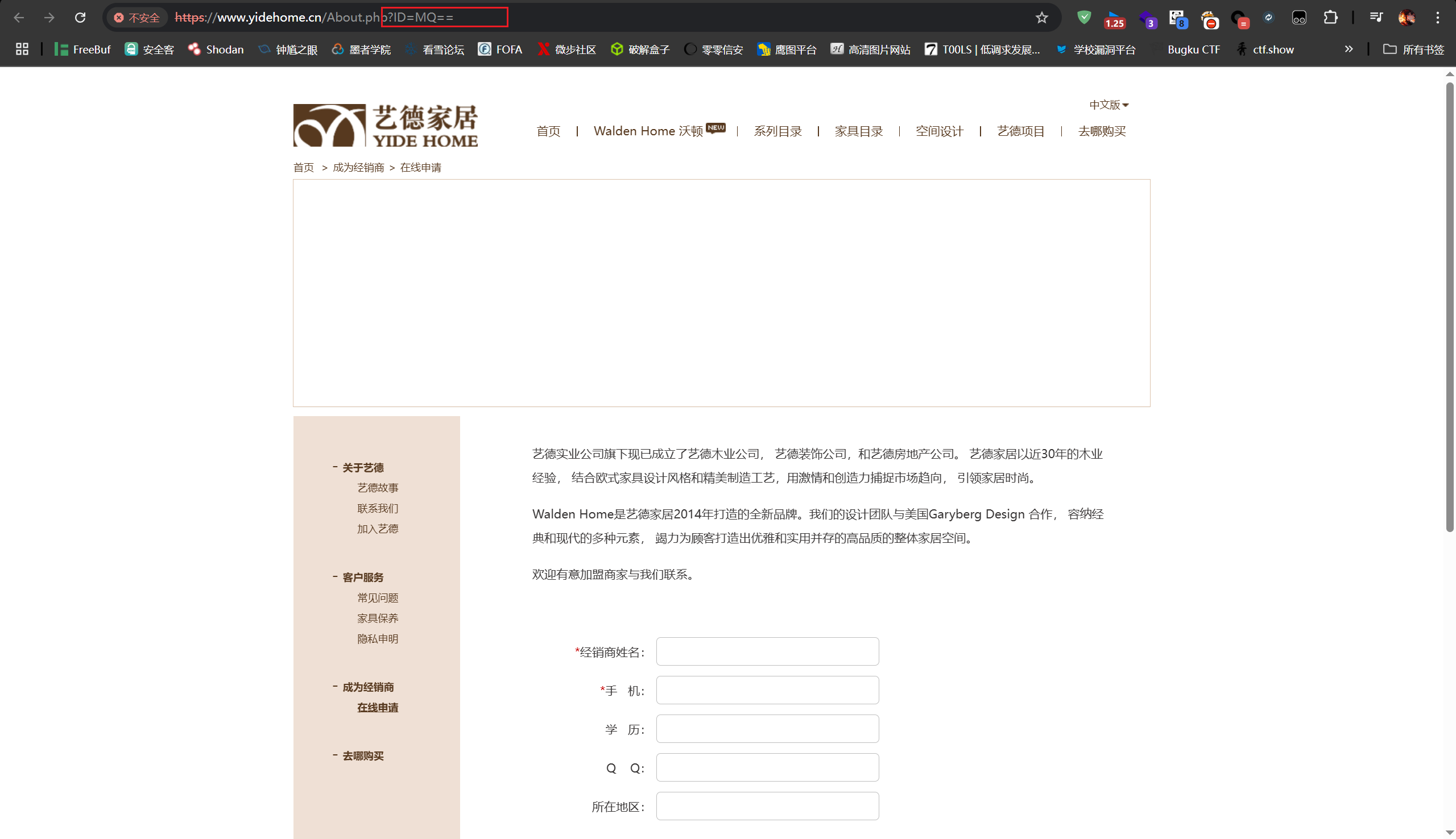Go to Walden Home 沃顿 menu item
This screenshot has width=1456, height=839.
(648, 131)
